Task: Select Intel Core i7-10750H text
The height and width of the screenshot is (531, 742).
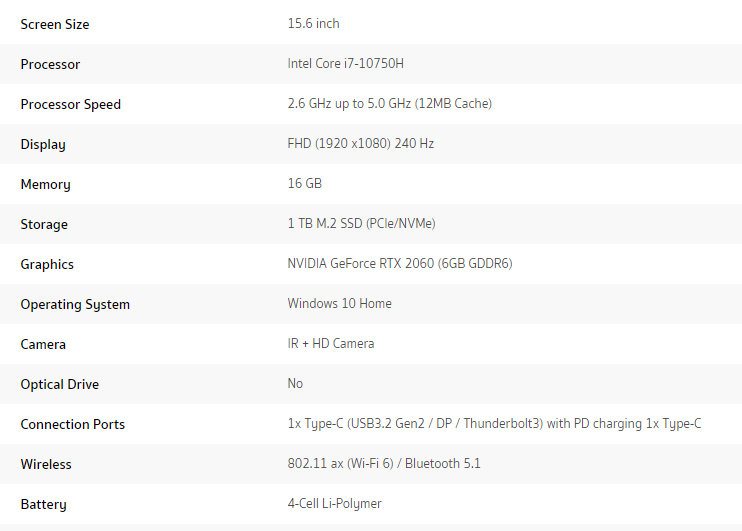Action: click(345, 63)
